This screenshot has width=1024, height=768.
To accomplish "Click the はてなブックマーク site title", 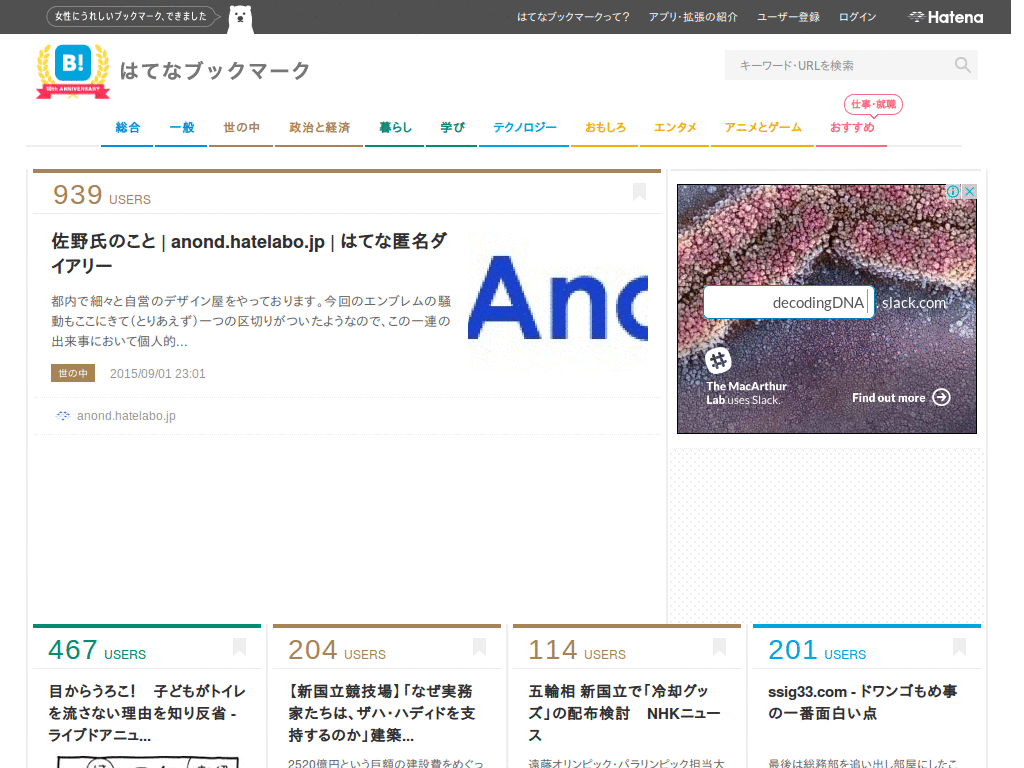I will coord(215,71).
